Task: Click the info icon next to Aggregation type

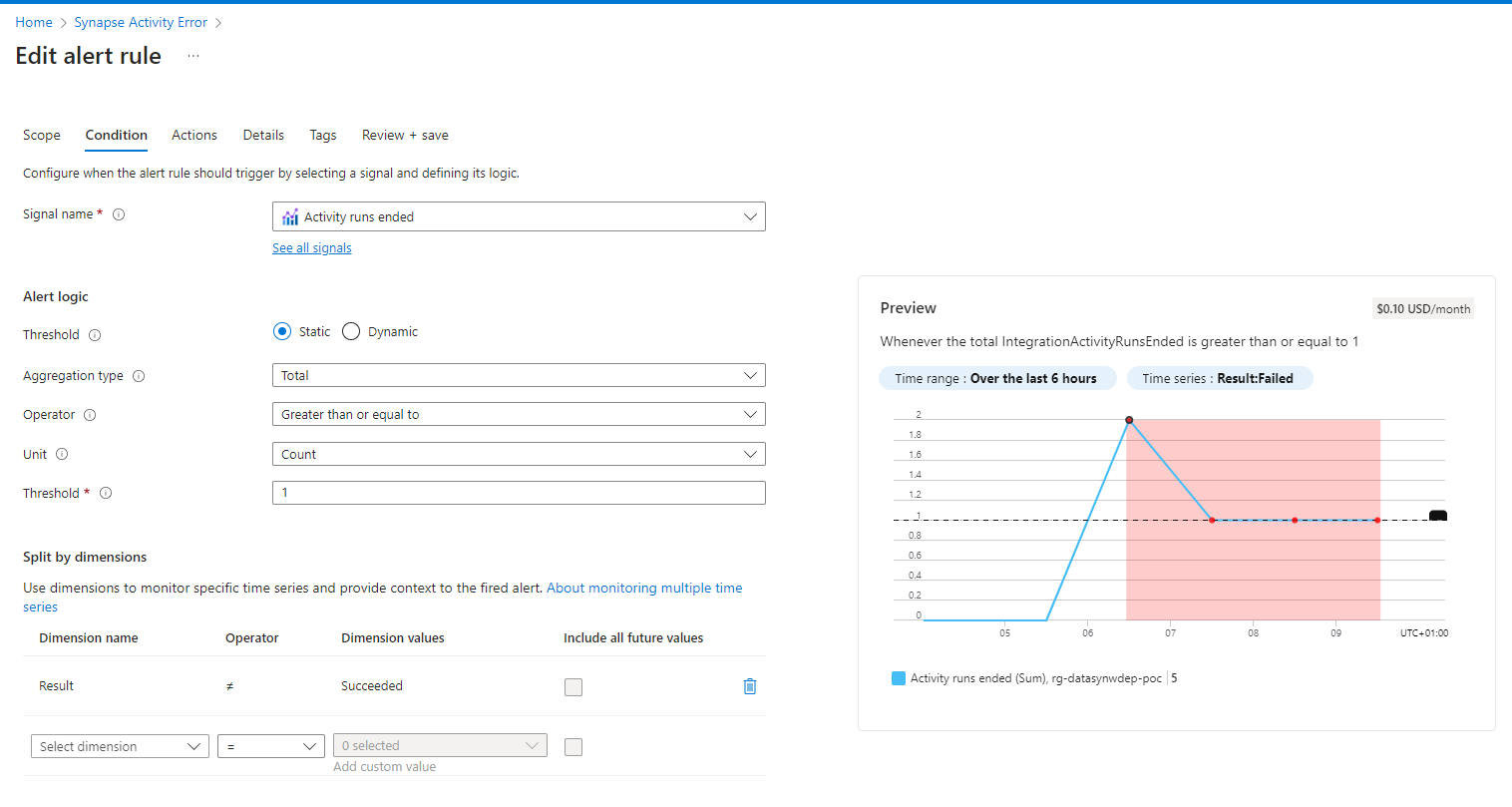Action: (139, 376)
